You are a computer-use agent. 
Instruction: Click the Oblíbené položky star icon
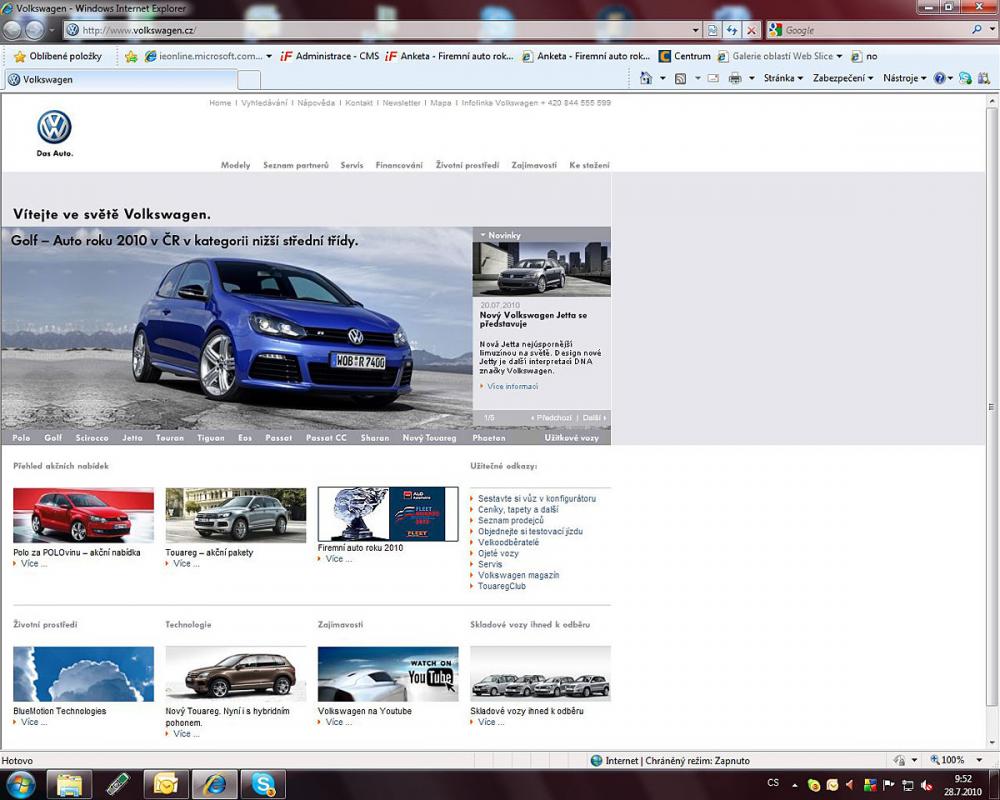point(19,56)
